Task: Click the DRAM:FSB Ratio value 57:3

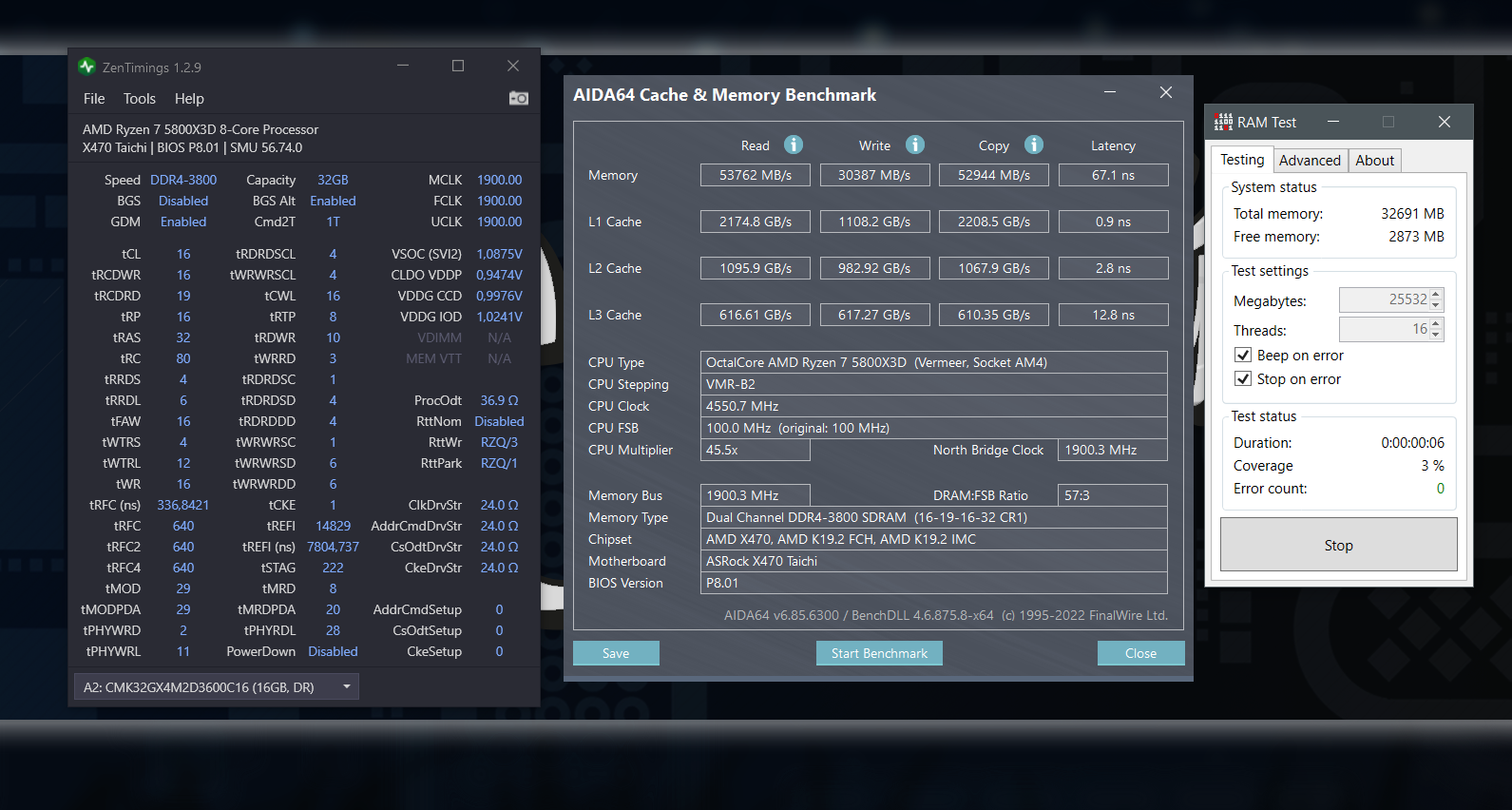Action: 1113,495
